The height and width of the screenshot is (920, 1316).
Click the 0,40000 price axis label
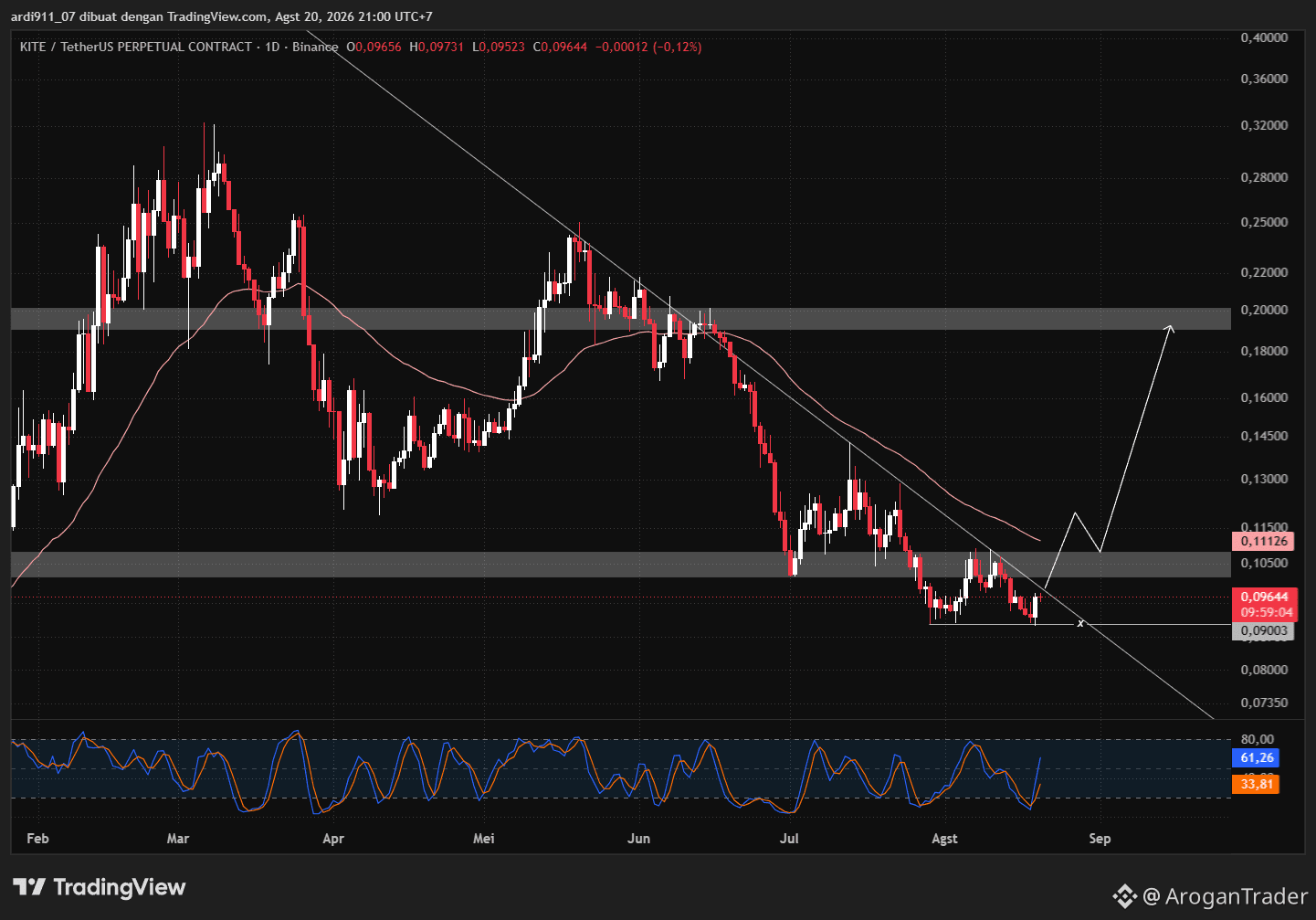1264,37
